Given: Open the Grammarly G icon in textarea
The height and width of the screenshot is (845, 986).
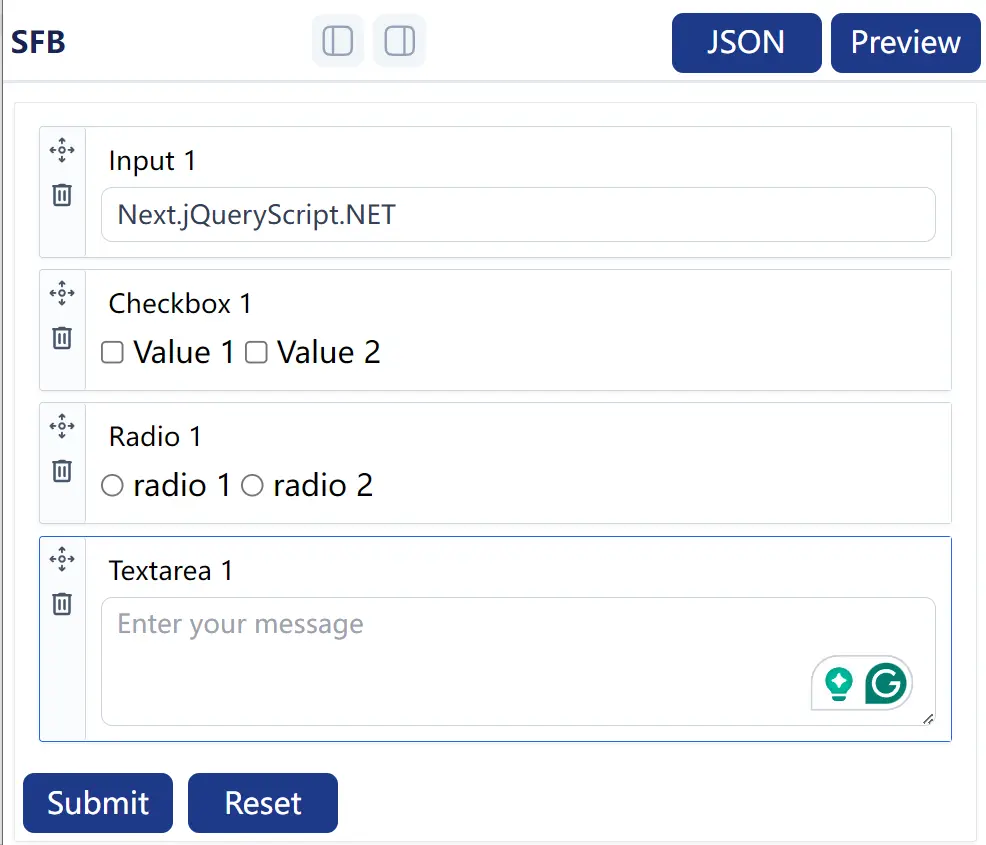Looking at the screenshot, I should (885, 683).
